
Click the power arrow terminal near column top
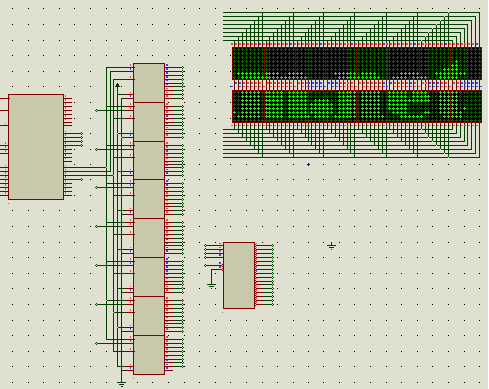coord(117,85)
